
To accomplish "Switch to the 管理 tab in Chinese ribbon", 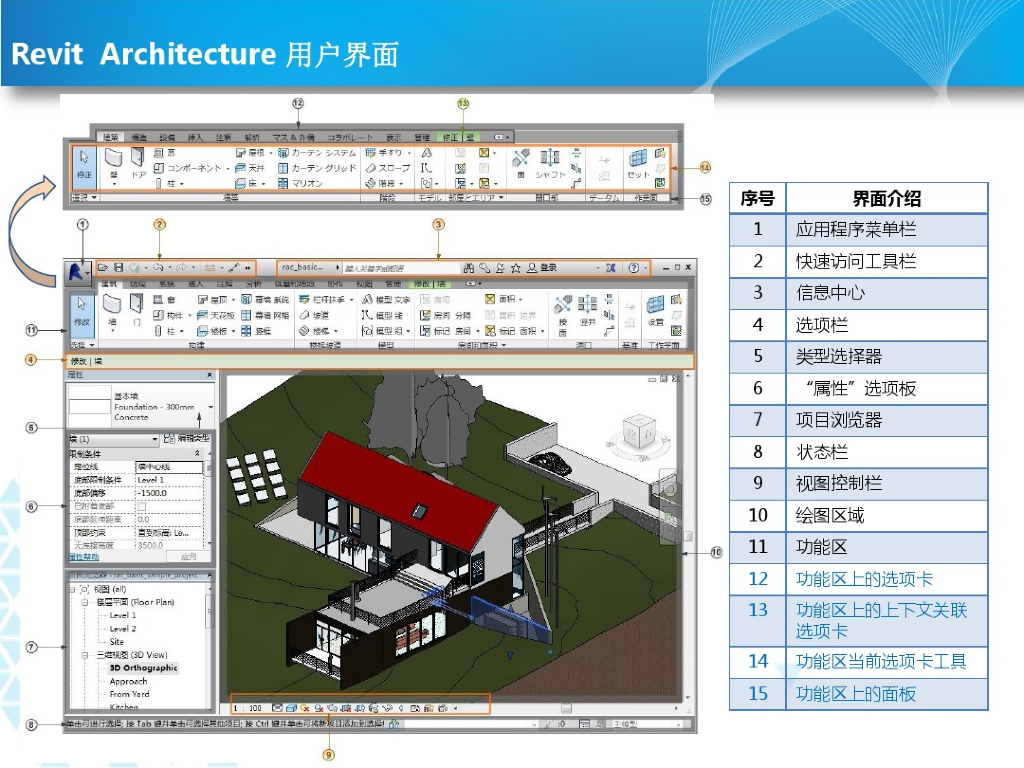I will [x=393, y=284].
